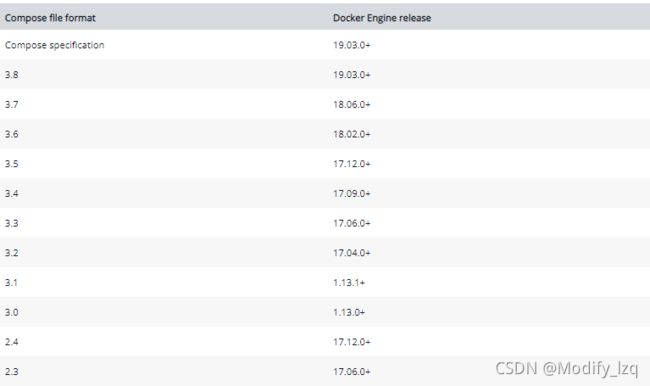
Task: Select the Compose format 3.0 cell
Action: click(x=12, y=312)
